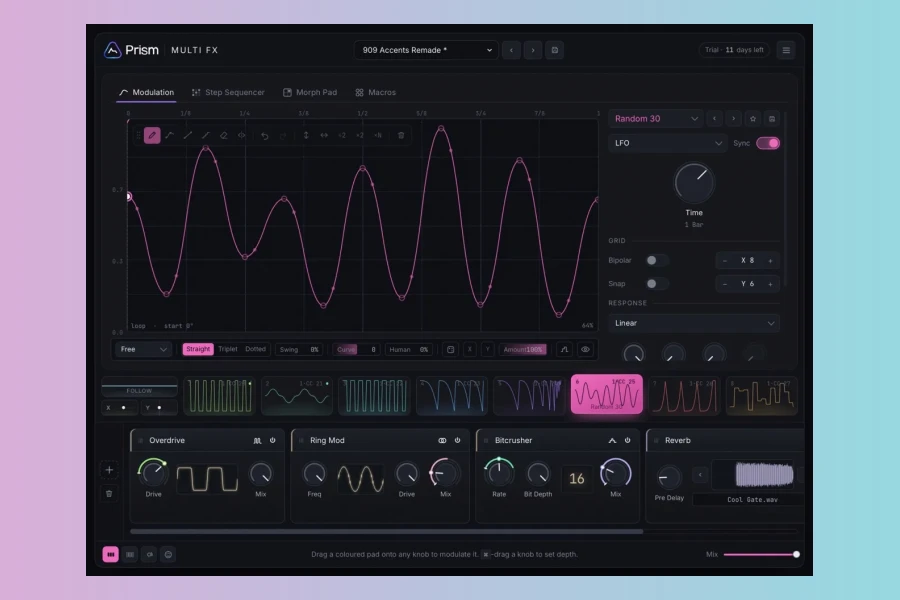Click the reverb previous sample arrow

point(700,475)
